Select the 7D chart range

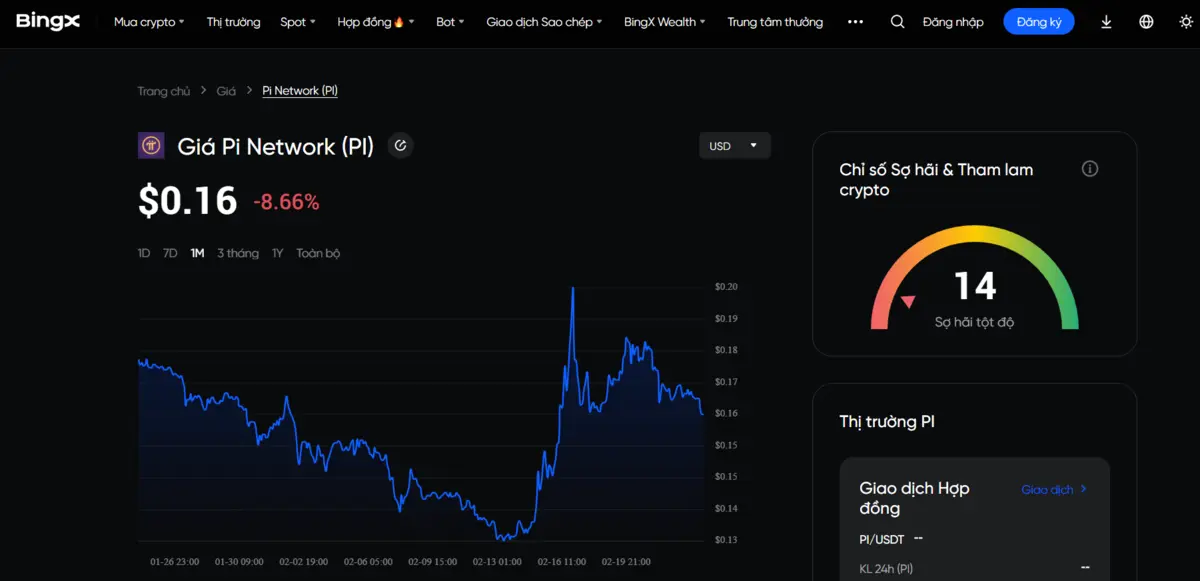coord(170,253)
